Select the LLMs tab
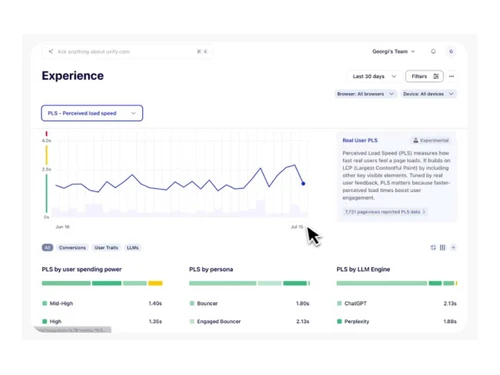The width and height of the screenshot is (500, 375). pyautogui.click(x=133, y=247)
